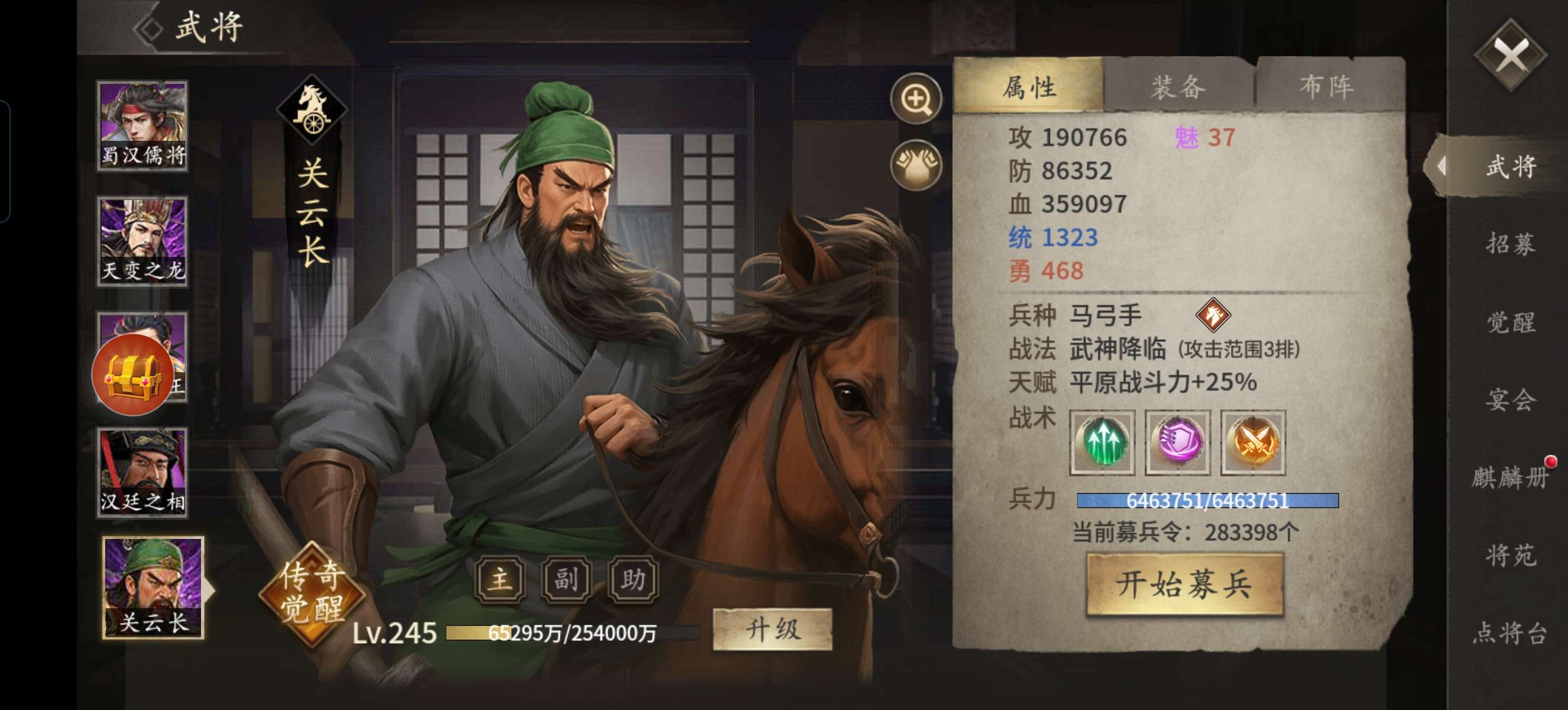
Task: Click the 开始募兵 recruit button
Action: pyautogui.click(x=1184, y=585)
